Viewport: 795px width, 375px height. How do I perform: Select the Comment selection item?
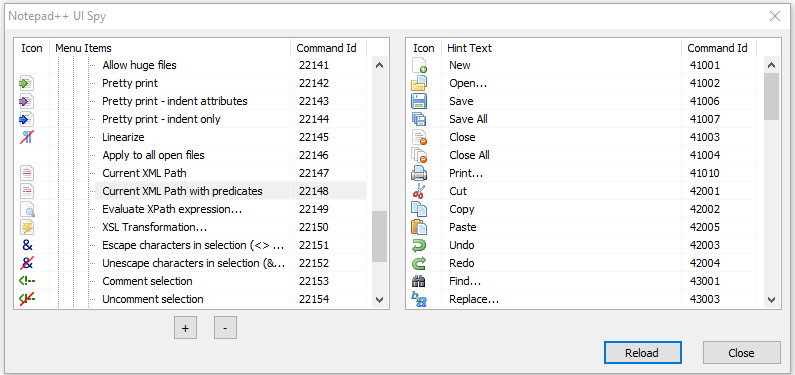pos(148,281)
